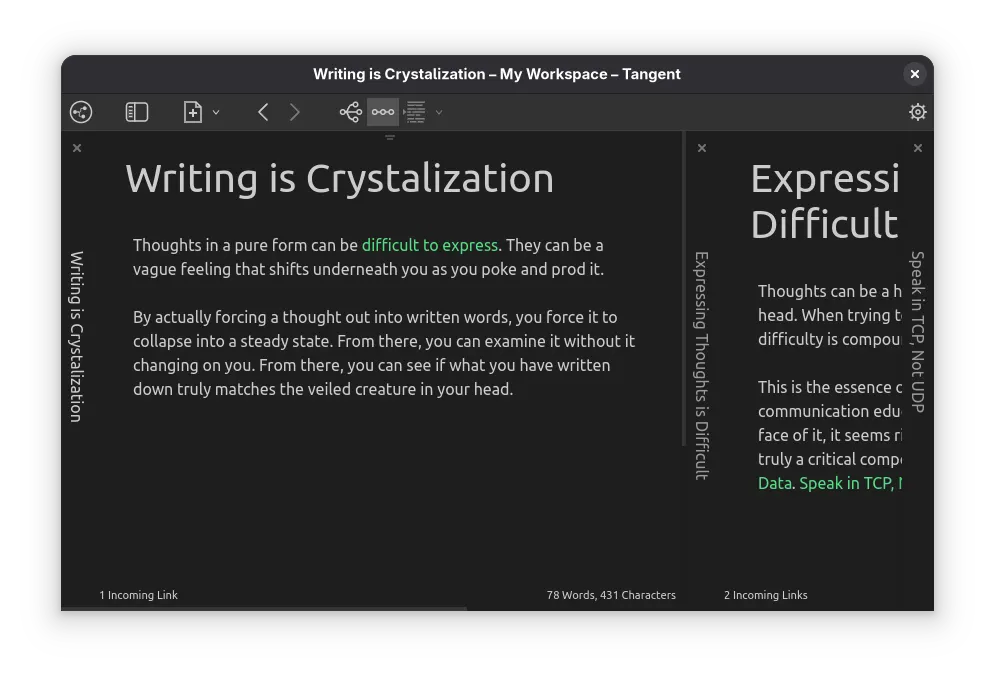Select the vertical "Writing is Crystalization" panel title
The image size is (995, 678).
pyautogui.click(x=77, y=336)
